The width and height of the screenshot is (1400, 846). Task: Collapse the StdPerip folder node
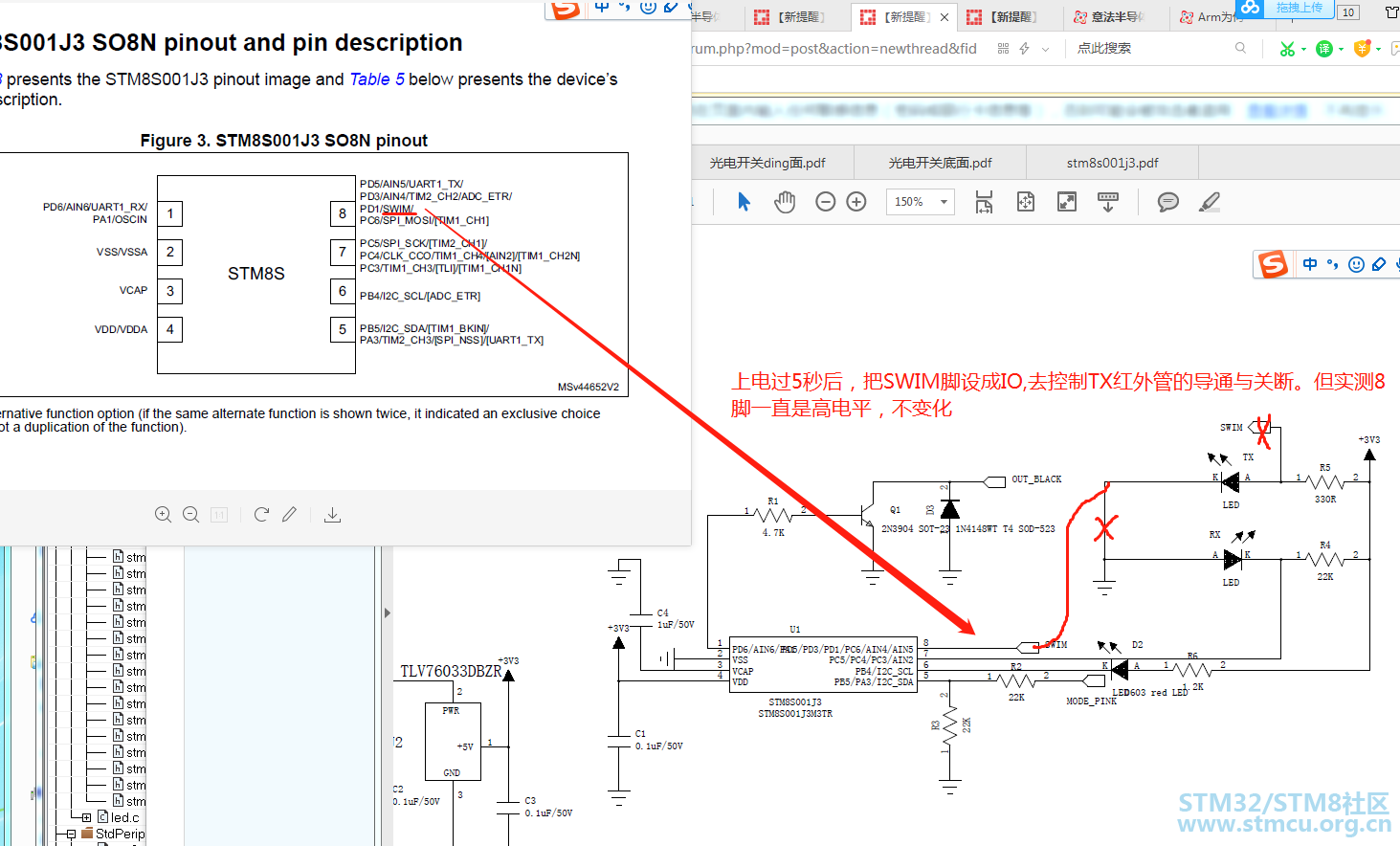[x=72, y=834]
